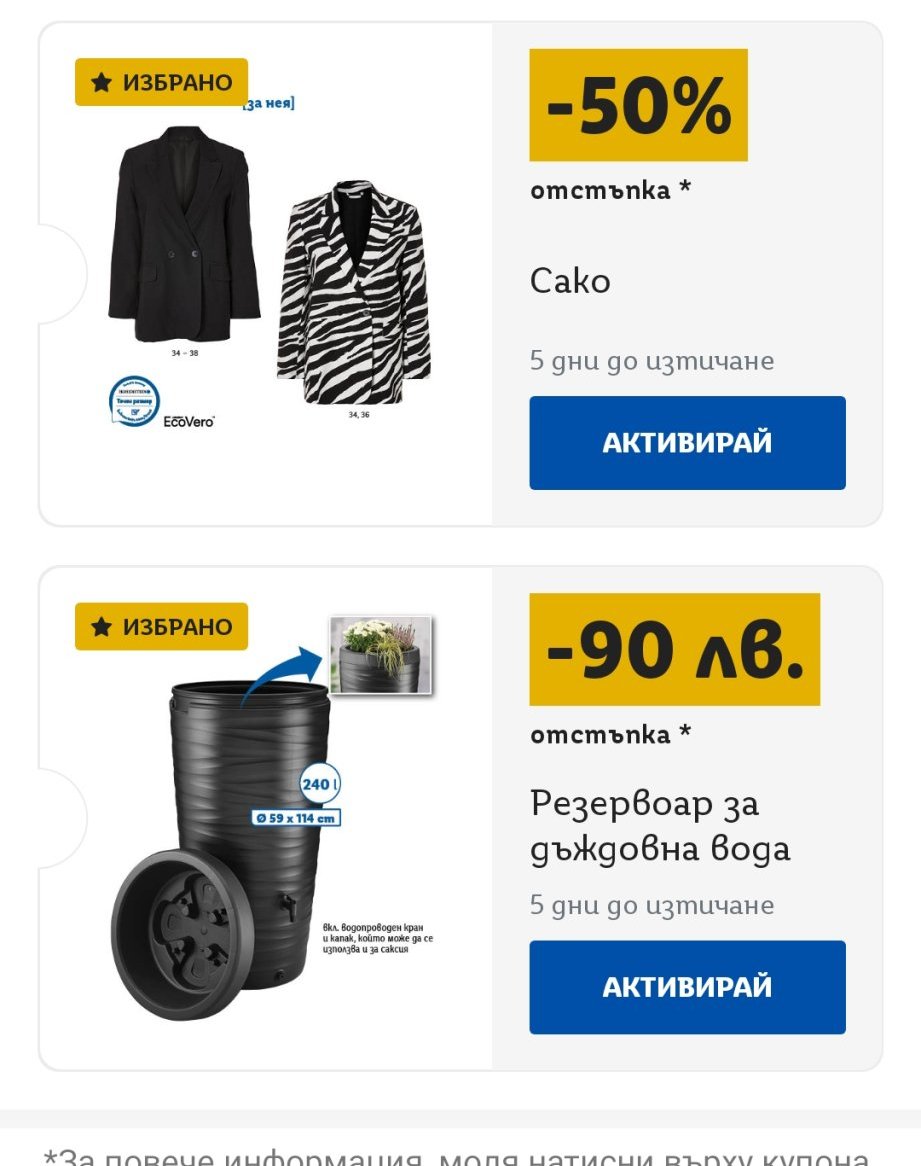
Task: Click the -90 лв. discount badge
Action: 674,649
